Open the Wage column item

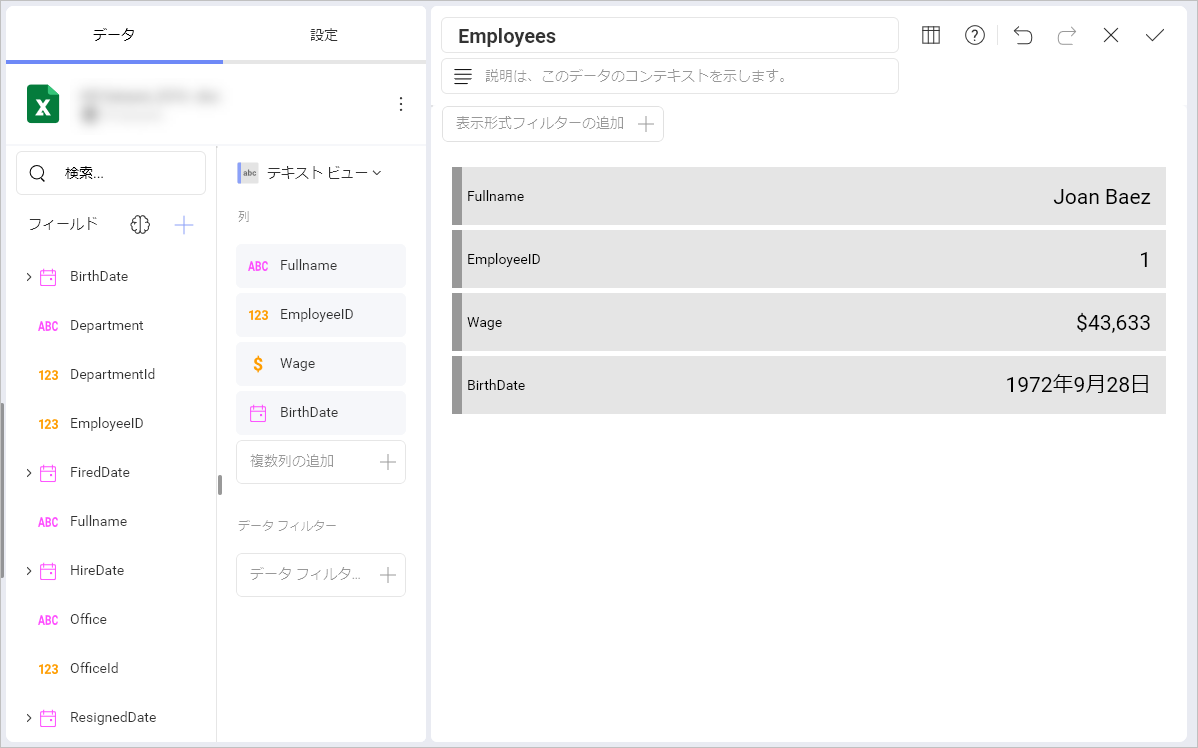(321, 364)
